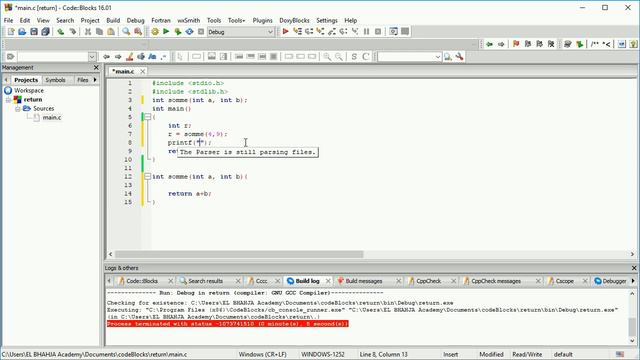Click the editor horizontal scrollbar thumb
The image size is (640, 360).
click(239, 254)
